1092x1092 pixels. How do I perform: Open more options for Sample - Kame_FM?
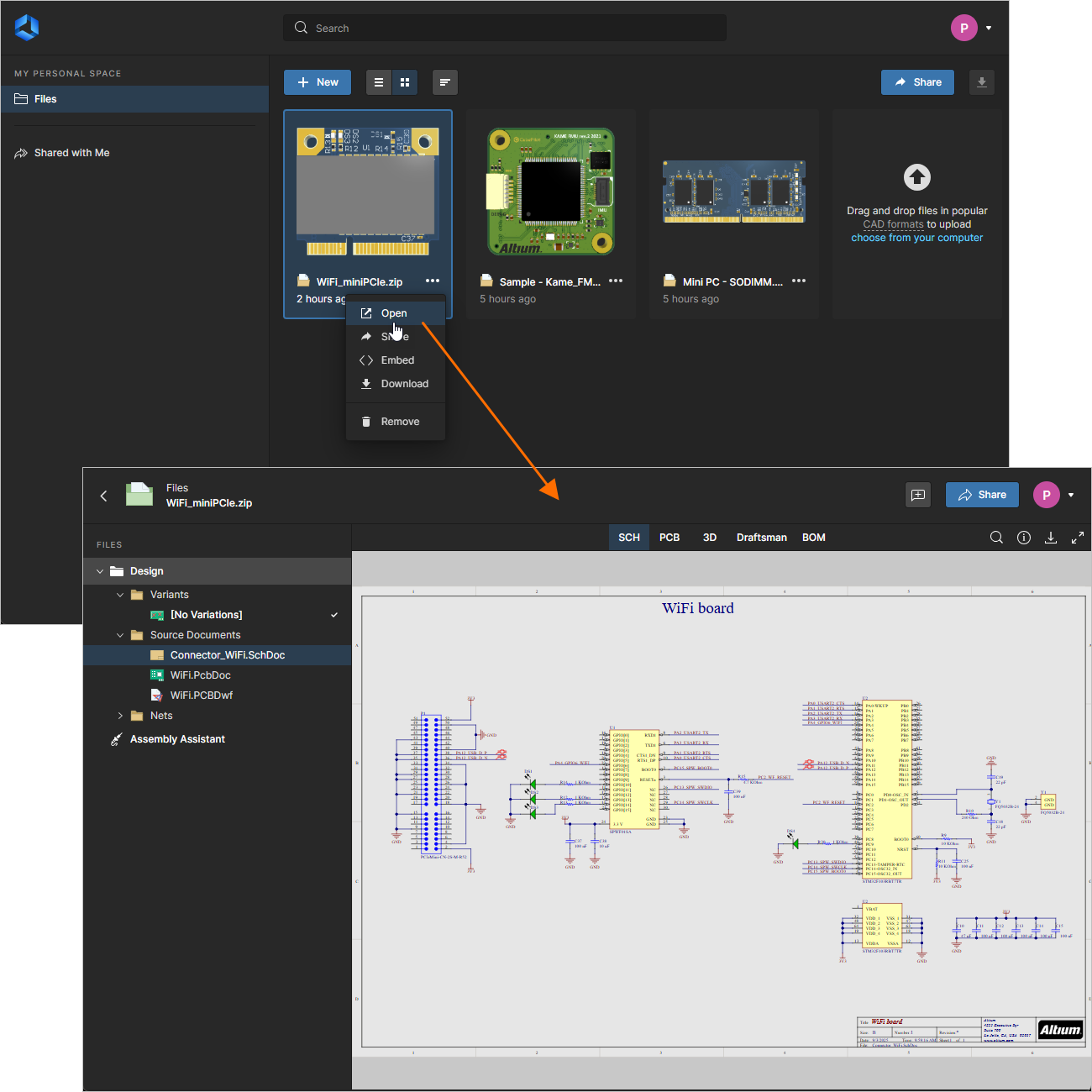[616, 281]
